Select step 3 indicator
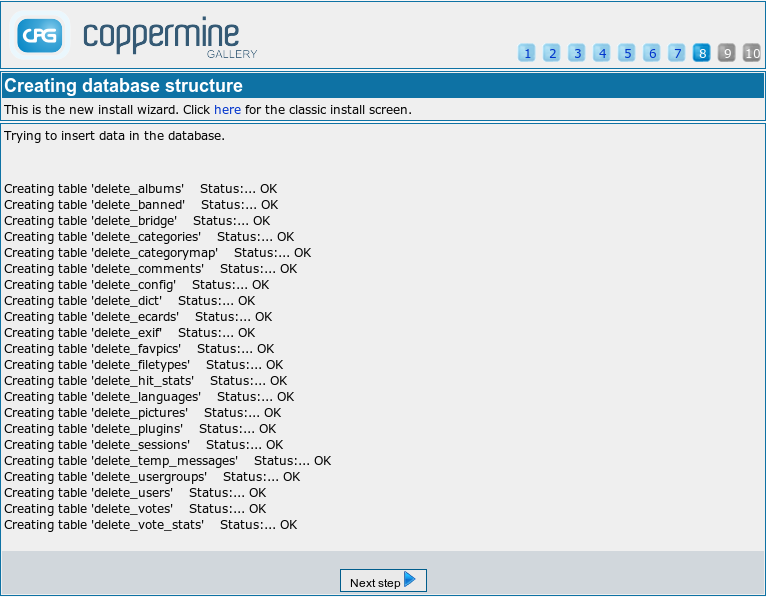 [x=577, y=53]
